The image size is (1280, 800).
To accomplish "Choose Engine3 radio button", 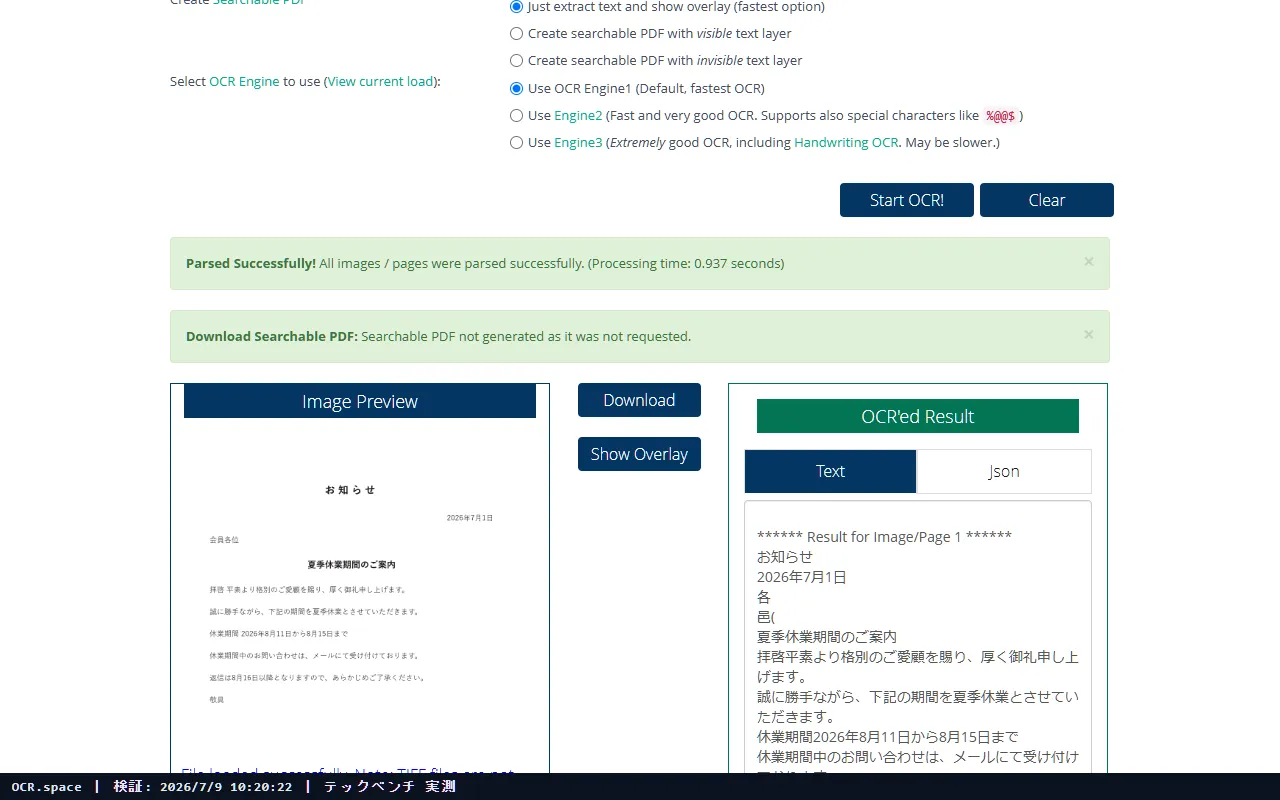I will [516, 142].
